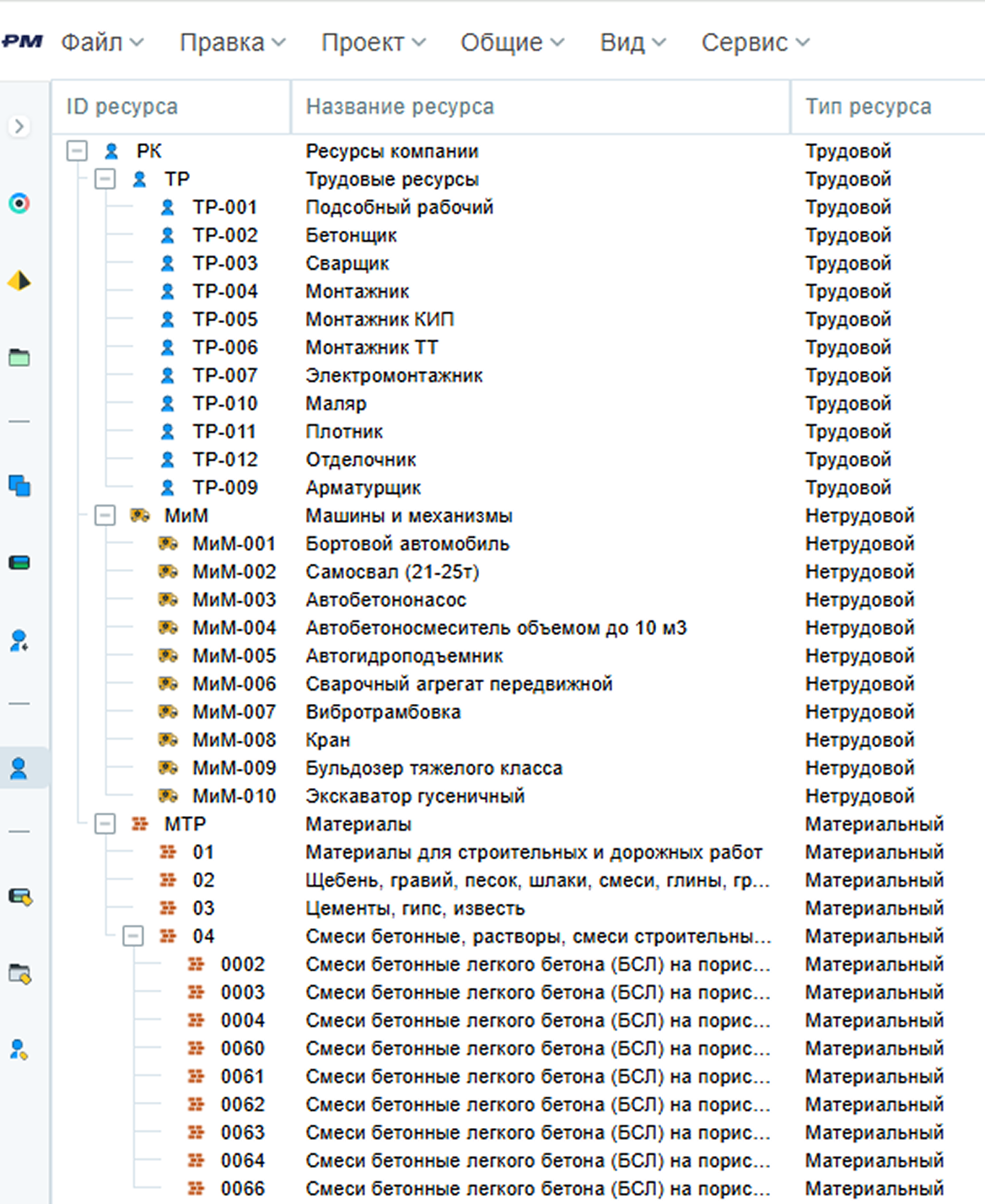Screen dimensions: 985x1204
Task: Open the Сервис menu
Action: click(x=754, y=42)
